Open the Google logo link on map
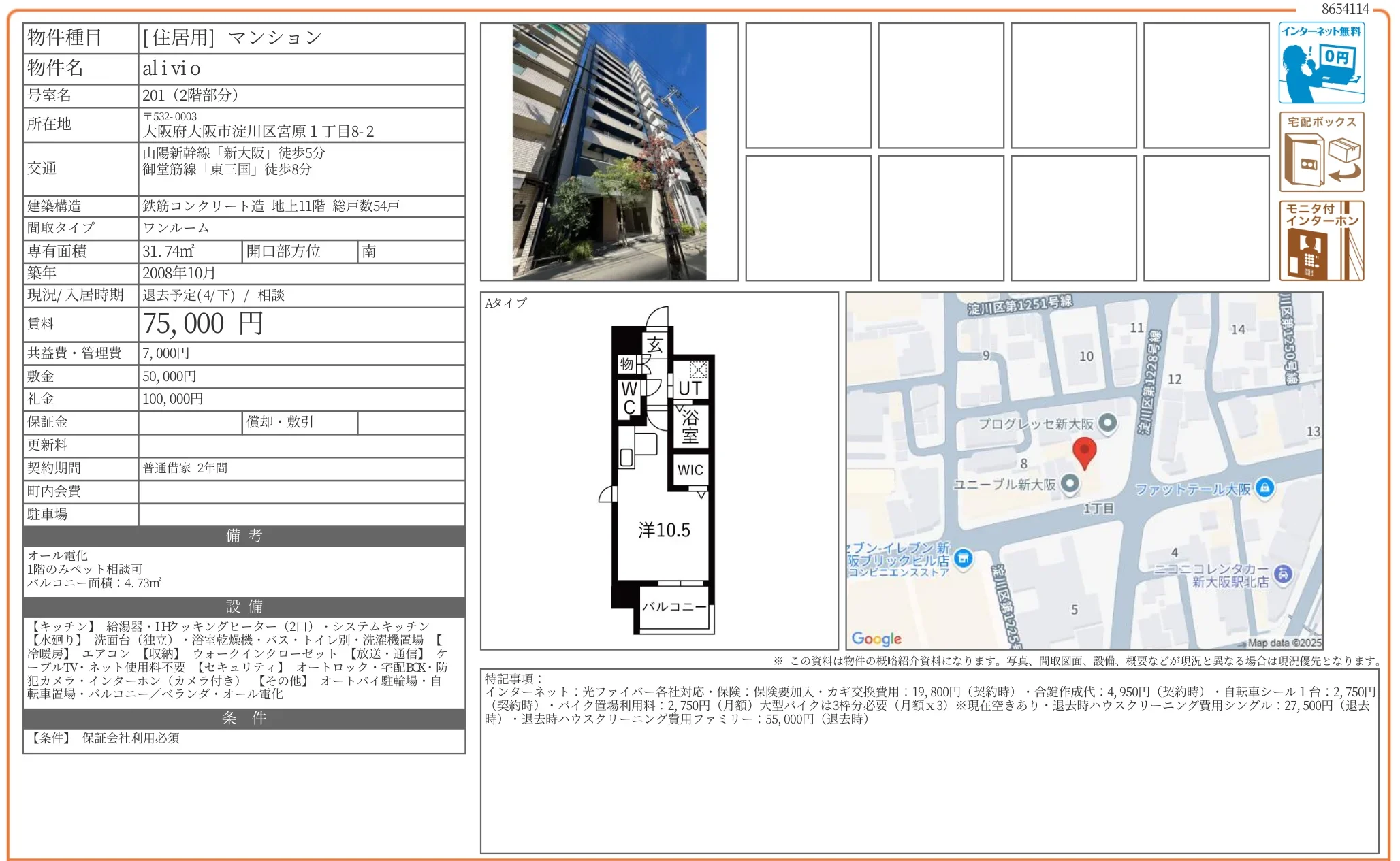 coord(876,638)
